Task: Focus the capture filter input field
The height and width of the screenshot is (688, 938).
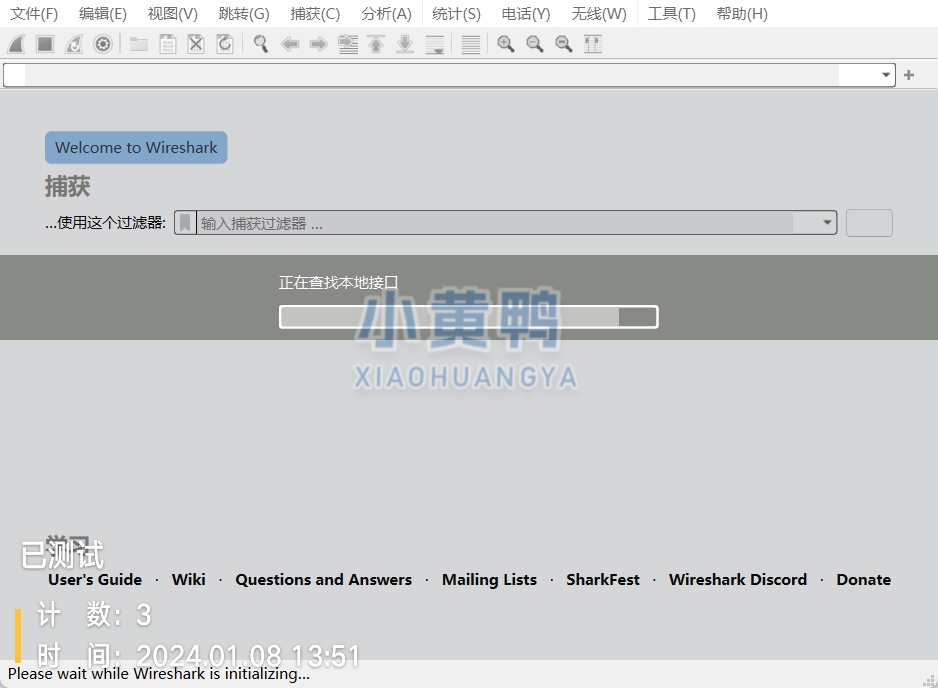Action: [507, 223]
